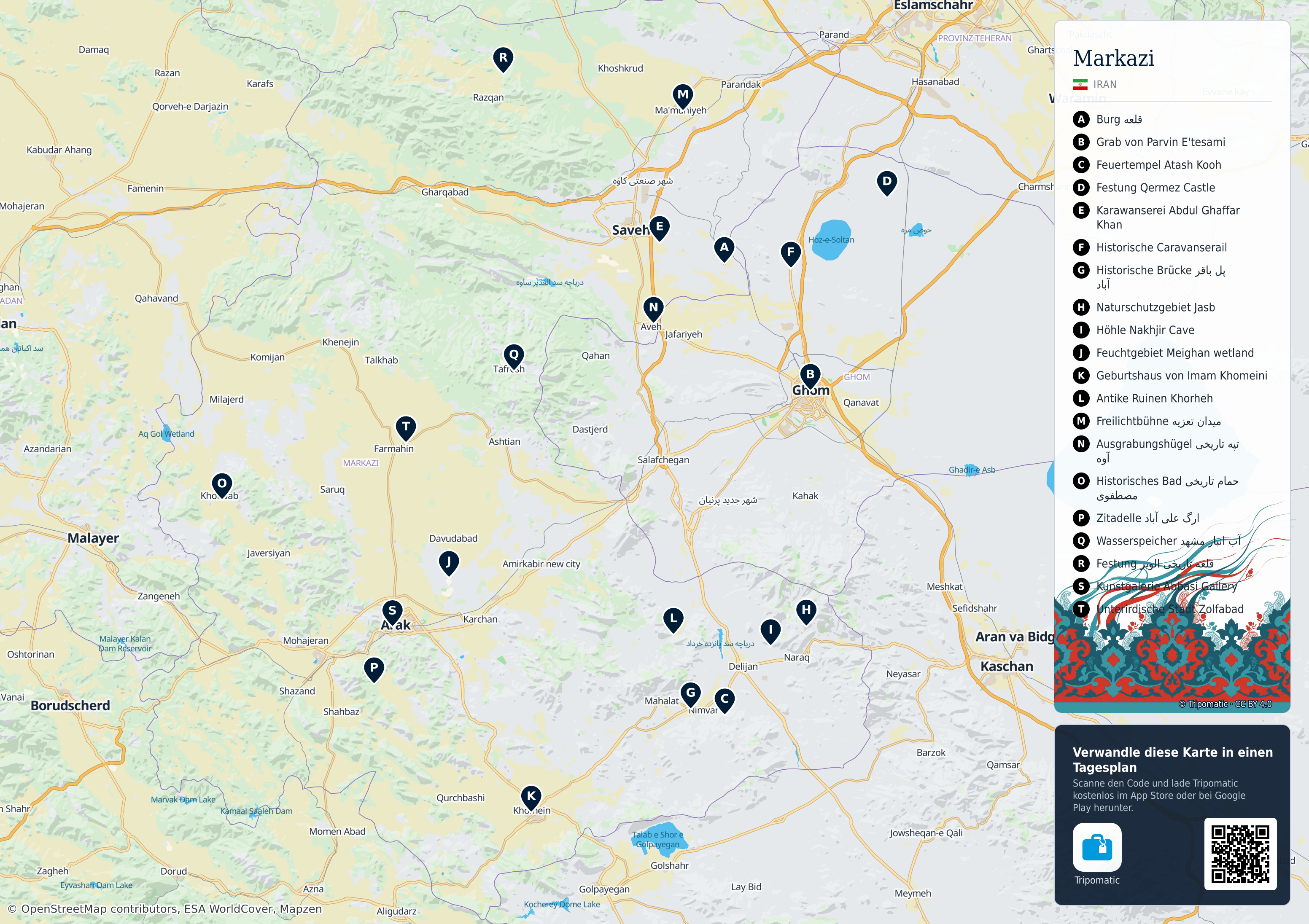Click the Kaschan city label
Viewport: 1309px width, 924px height.
pos(1006,666)
